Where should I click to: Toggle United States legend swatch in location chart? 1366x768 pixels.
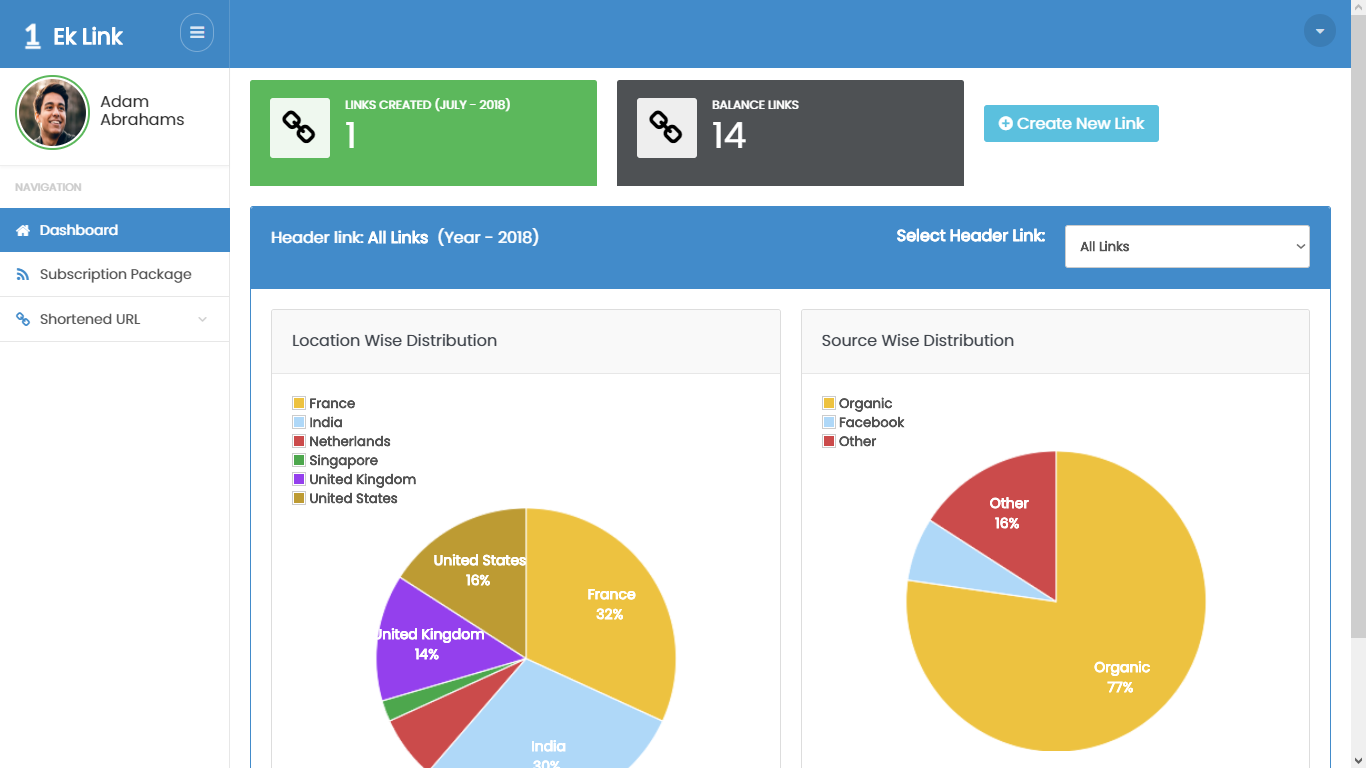pyautogui.click(x=299, y=498)
